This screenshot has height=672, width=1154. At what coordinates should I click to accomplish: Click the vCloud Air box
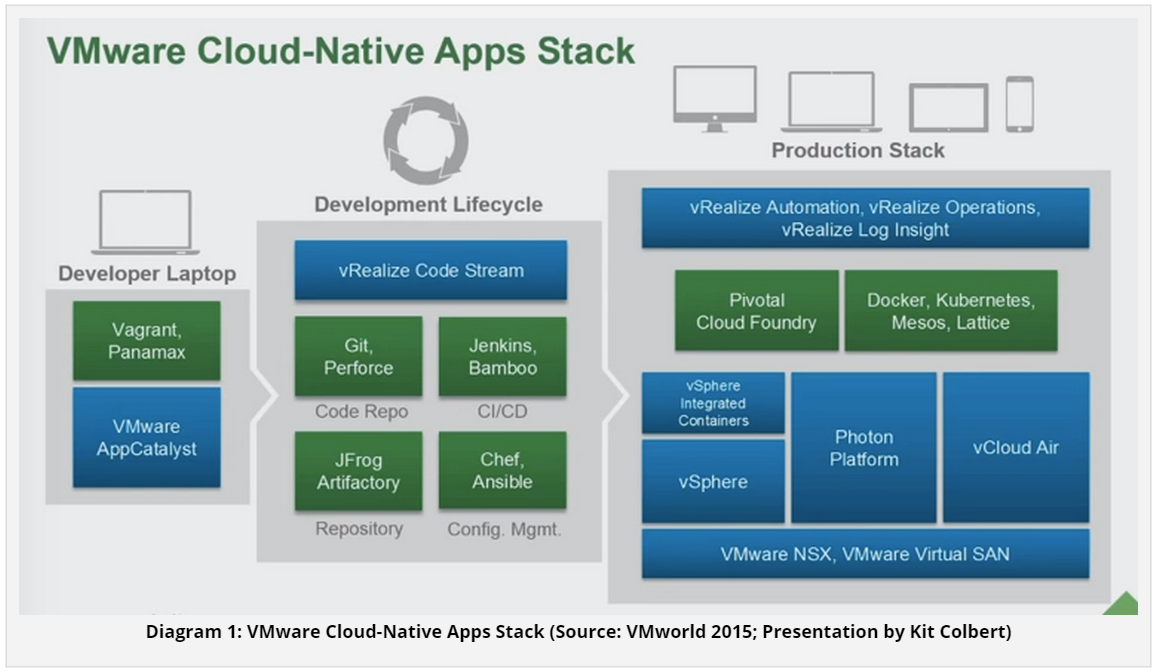[x=1016, y=448]
